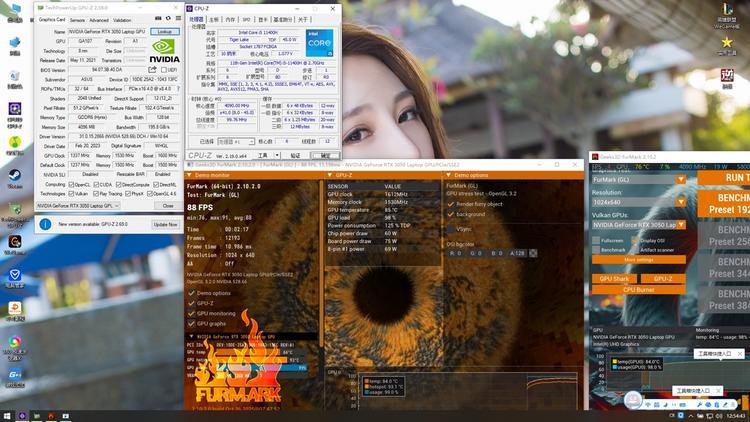This screenshot has height=422, width=750.
Task: Toggle the UEFI checkbox in GPU-Z
Action: click(x=163, y=70)
